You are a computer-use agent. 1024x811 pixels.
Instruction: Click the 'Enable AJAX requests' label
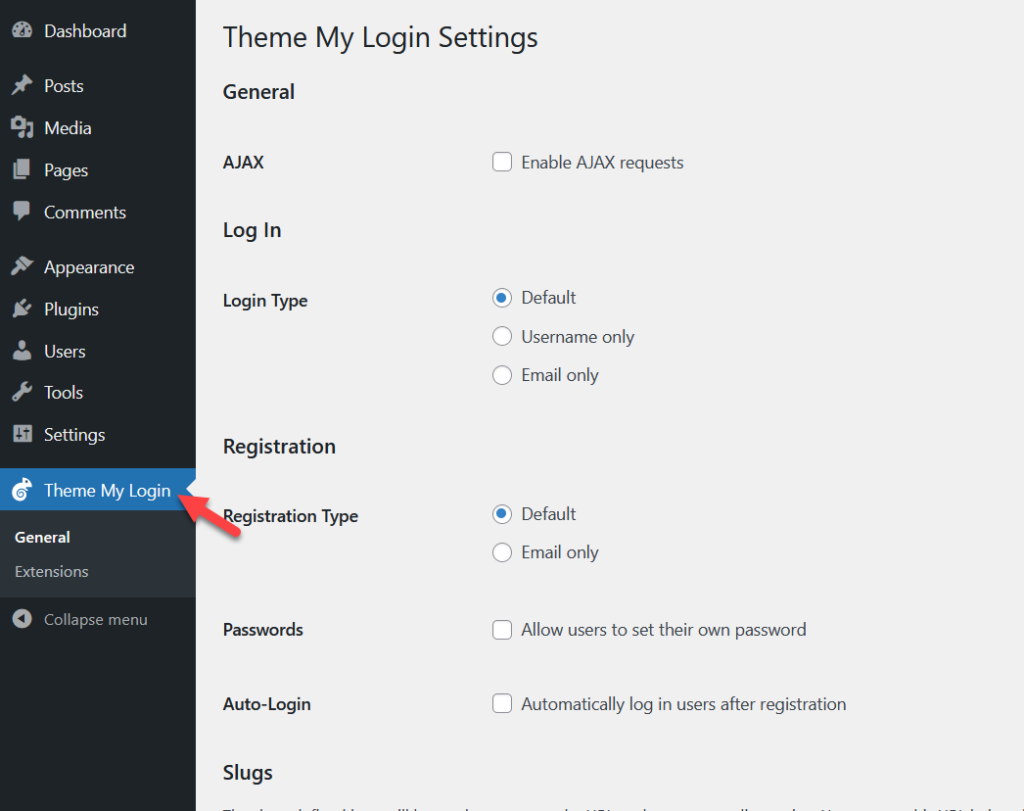tap(602, 163)
